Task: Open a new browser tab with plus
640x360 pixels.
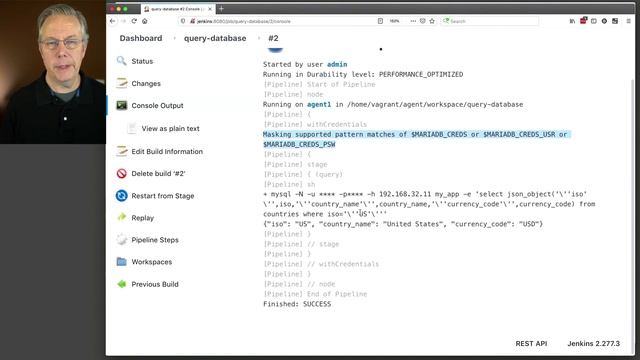Action: [221, 8]
